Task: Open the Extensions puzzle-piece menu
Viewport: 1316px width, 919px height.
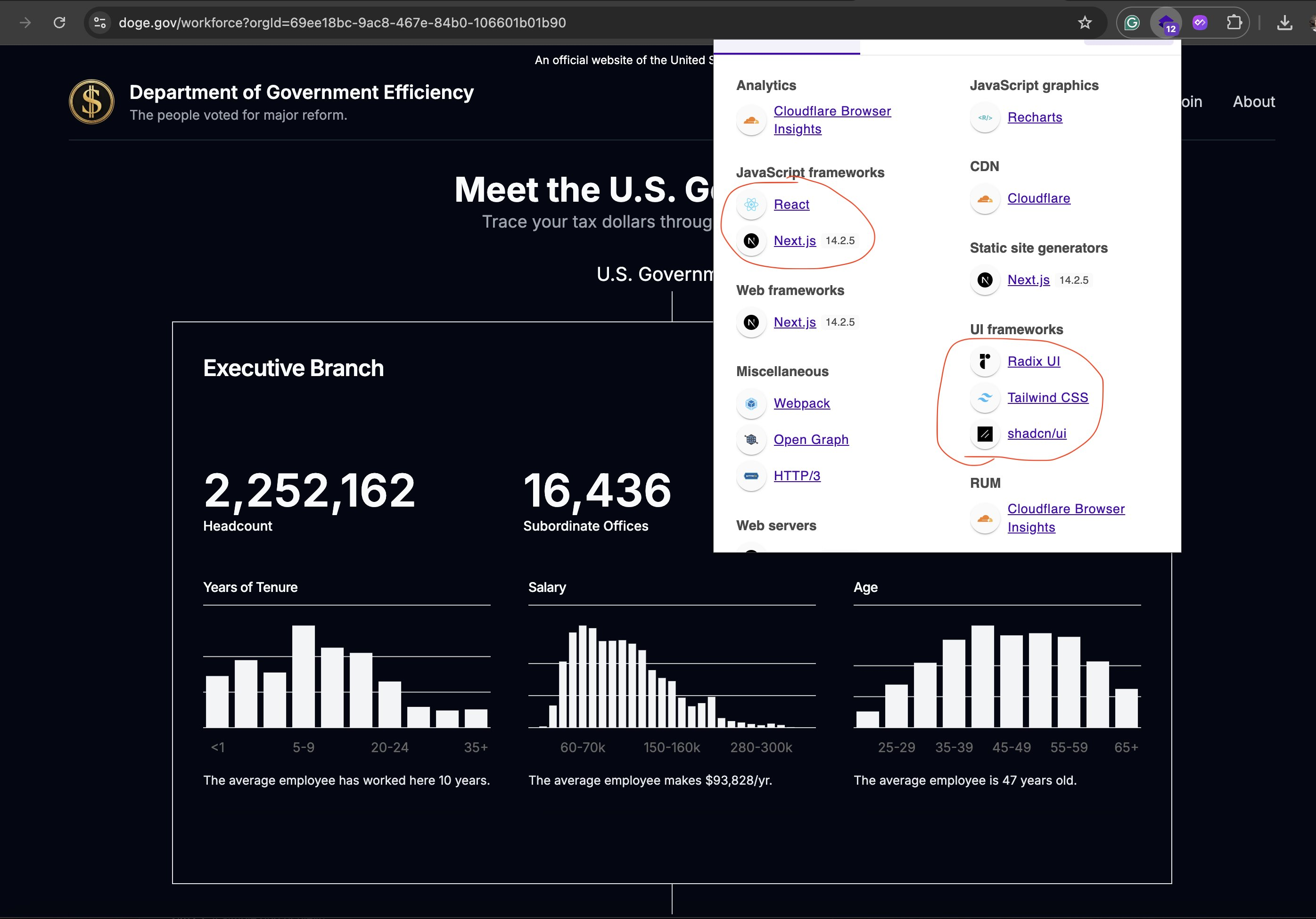Action: tap(1234, 22)
